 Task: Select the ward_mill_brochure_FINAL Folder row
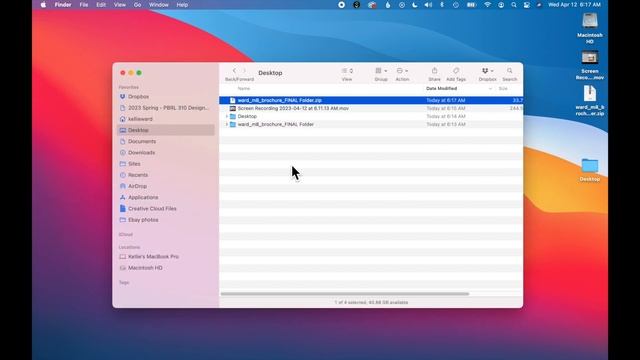tap(371, 124)
